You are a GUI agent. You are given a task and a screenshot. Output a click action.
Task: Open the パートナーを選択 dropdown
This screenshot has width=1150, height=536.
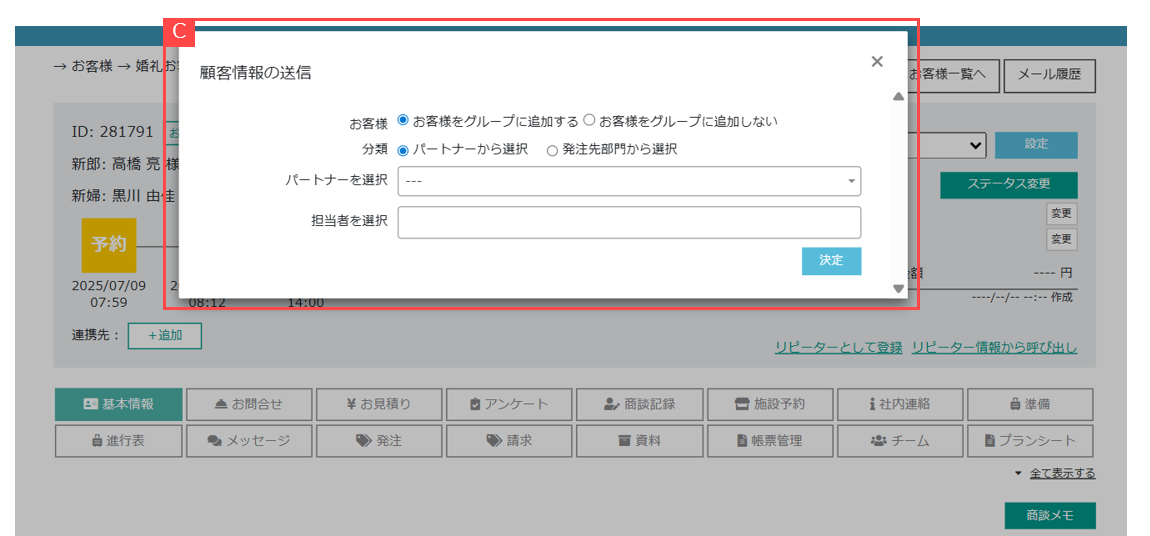coord(629,181)
